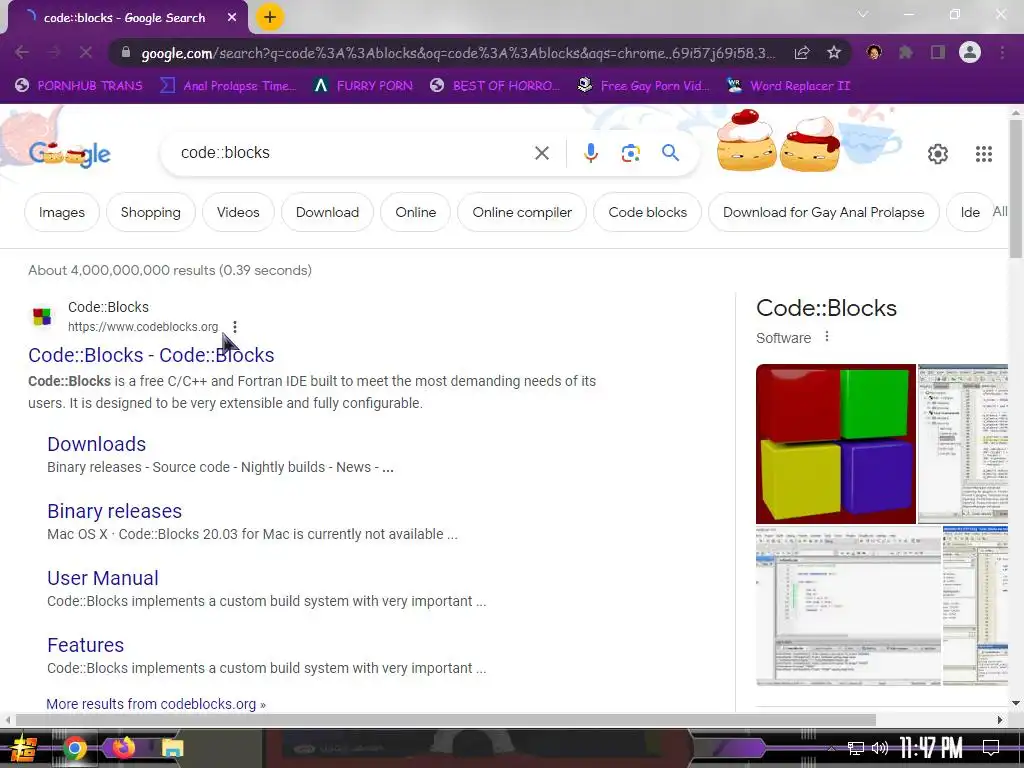This screenshot has height=768, width=1024.
Task: Open the volume control in tray
Action: [880, 748]
